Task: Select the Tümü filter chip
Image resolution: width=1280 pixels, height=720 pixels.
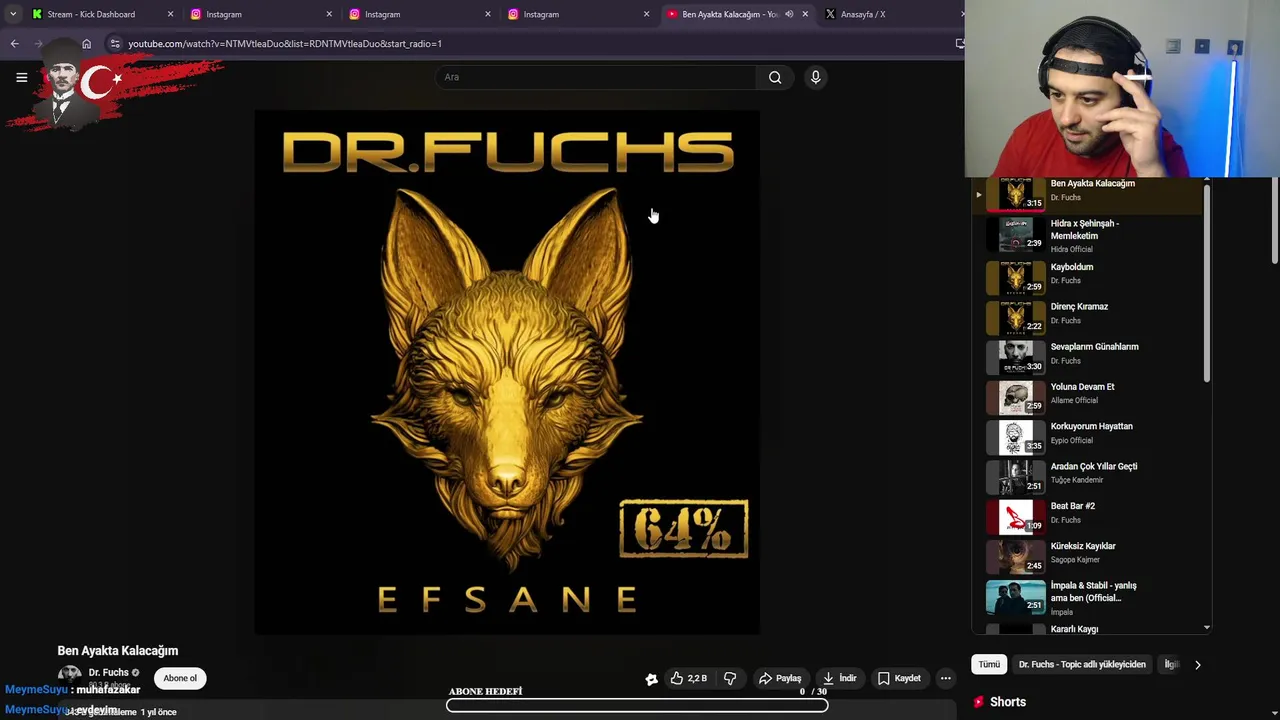Action: click(989, 664)
